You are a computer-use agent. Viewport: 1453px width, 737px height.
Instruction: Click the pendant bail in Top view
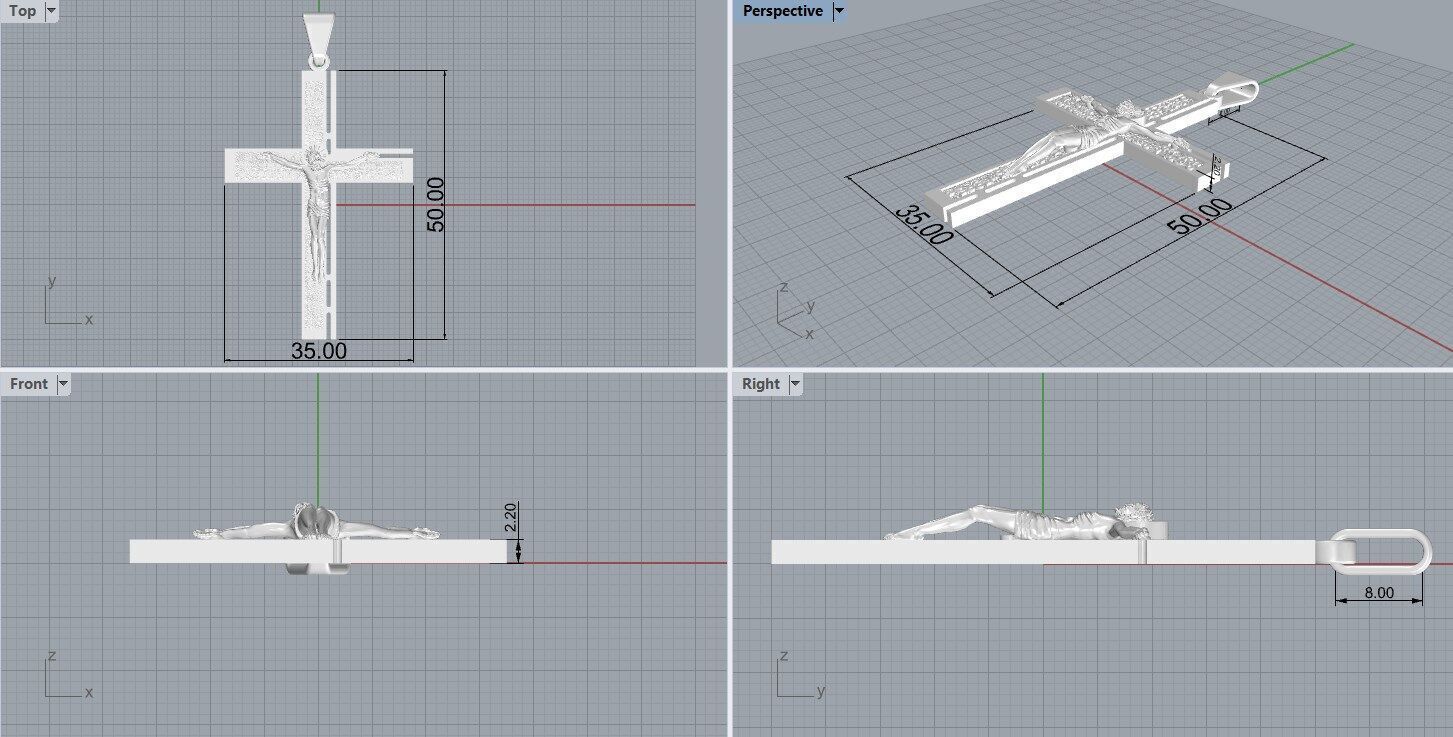(318, 40)
